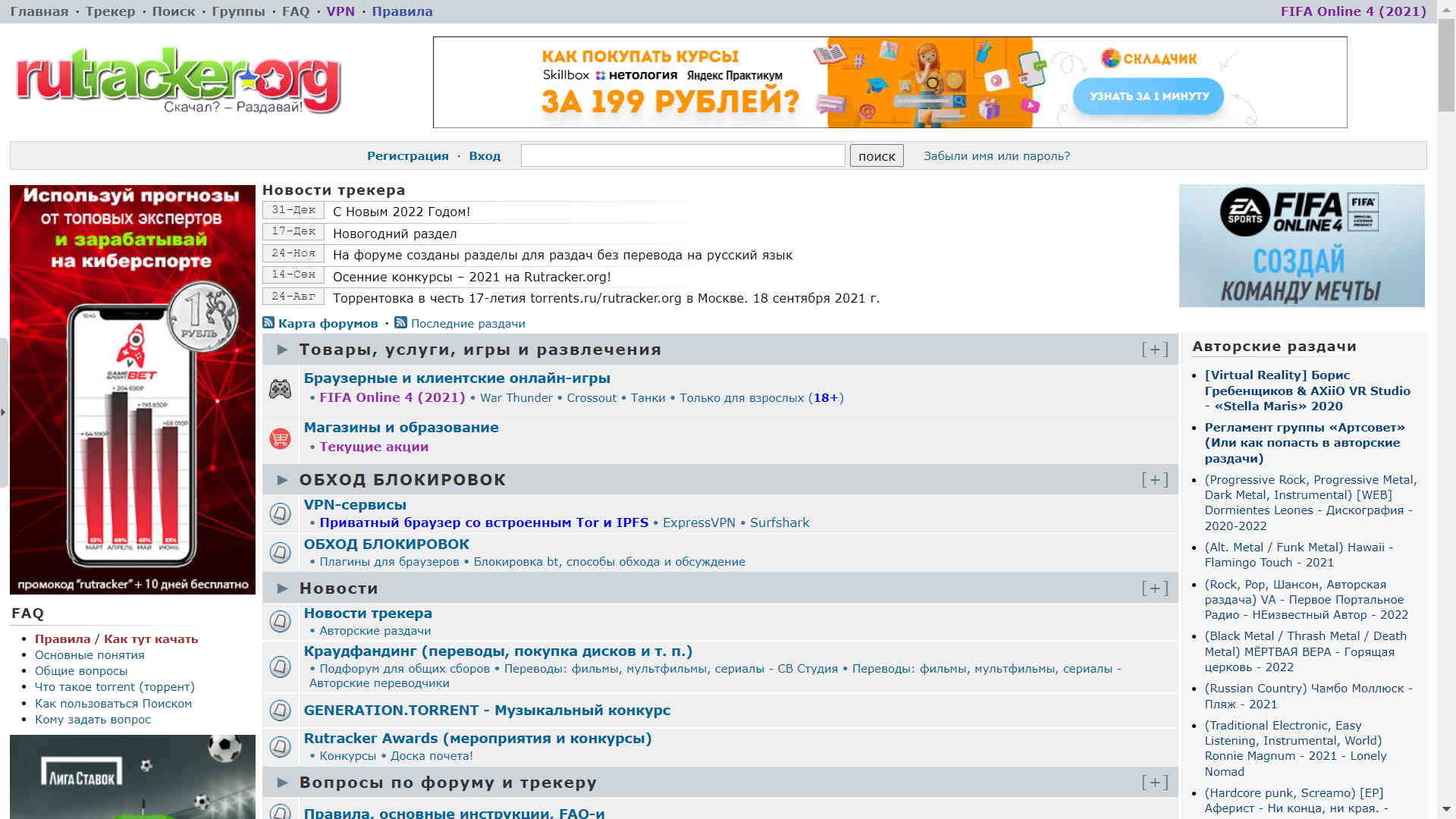Image resolution: width=1456 pixels, height=819 pixels.
Task: Open Доска почета! link
Action: point(431,756)
